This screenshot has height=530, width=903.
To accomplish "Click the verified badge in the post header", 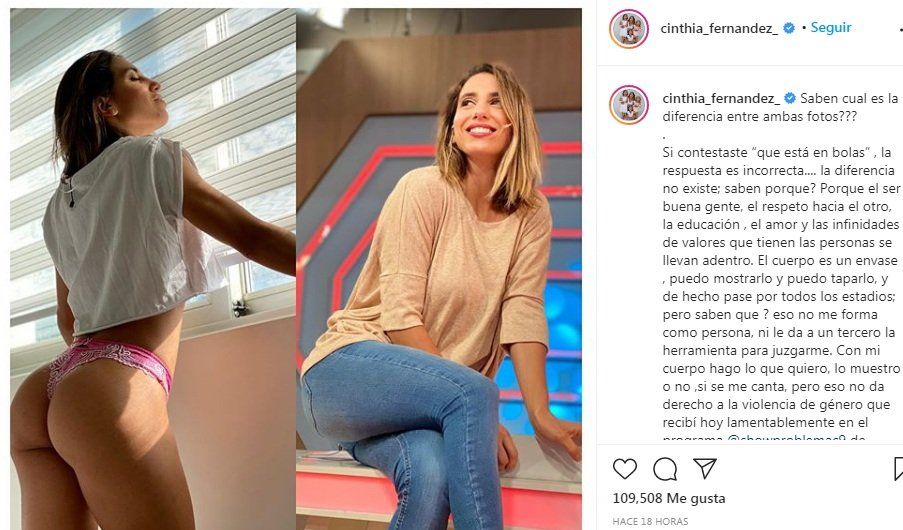I will click(790, 28).
